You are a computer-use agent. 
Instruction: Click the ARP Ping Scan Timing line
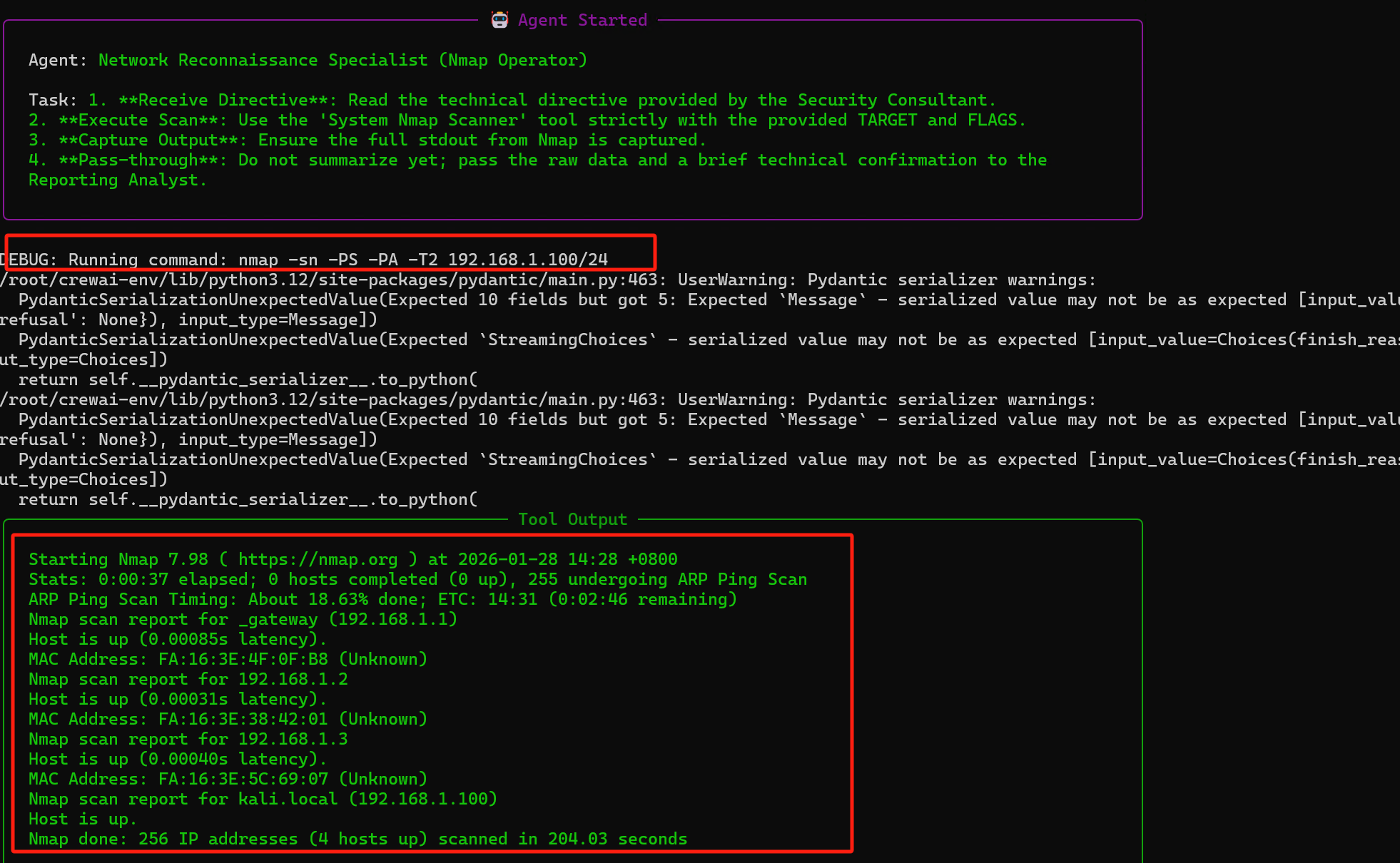click(x=382, y=599)
